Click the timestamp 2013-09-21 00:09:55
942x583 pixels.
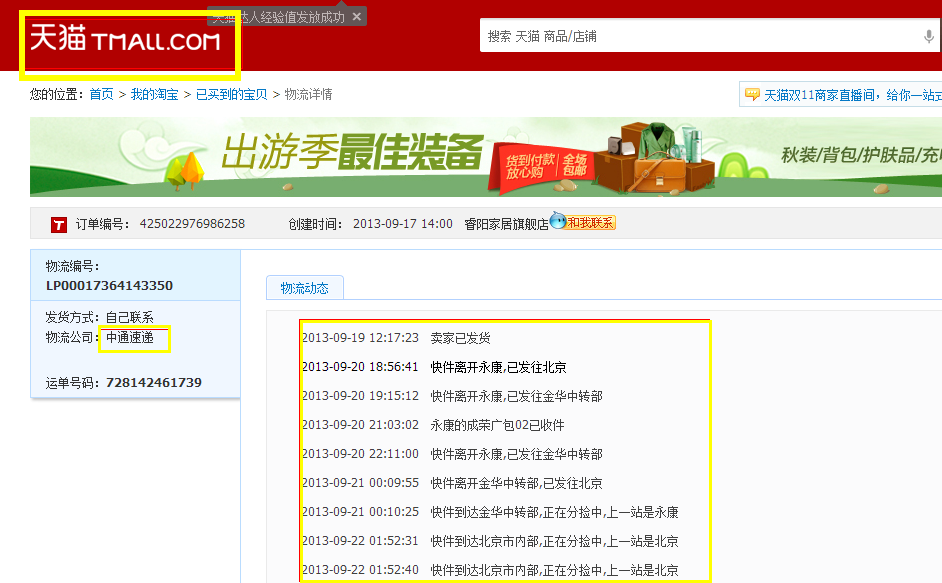pyautogui.click(x=360, y=483)
